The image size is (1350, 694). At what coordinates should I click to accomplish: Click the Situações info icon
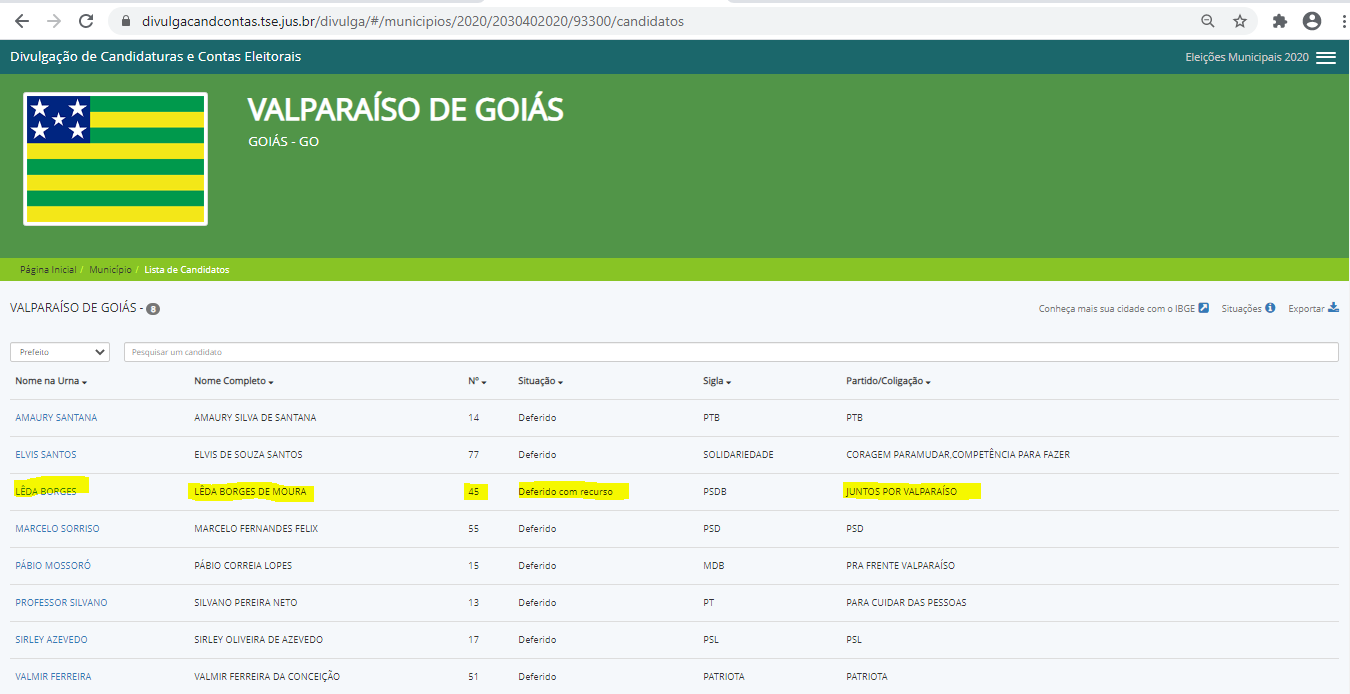point(1270,308)
